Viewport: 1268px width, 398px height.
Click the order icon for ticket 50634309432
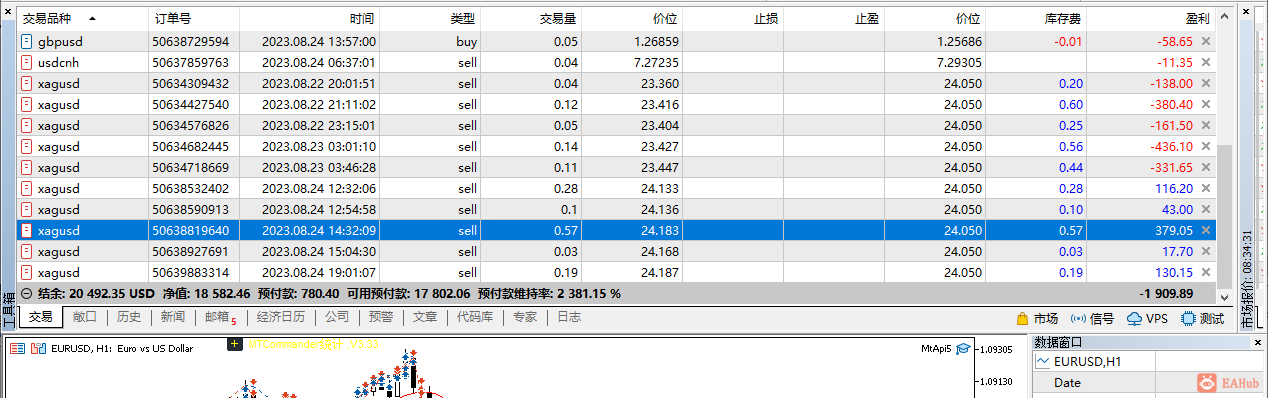[x=27, y=83]
